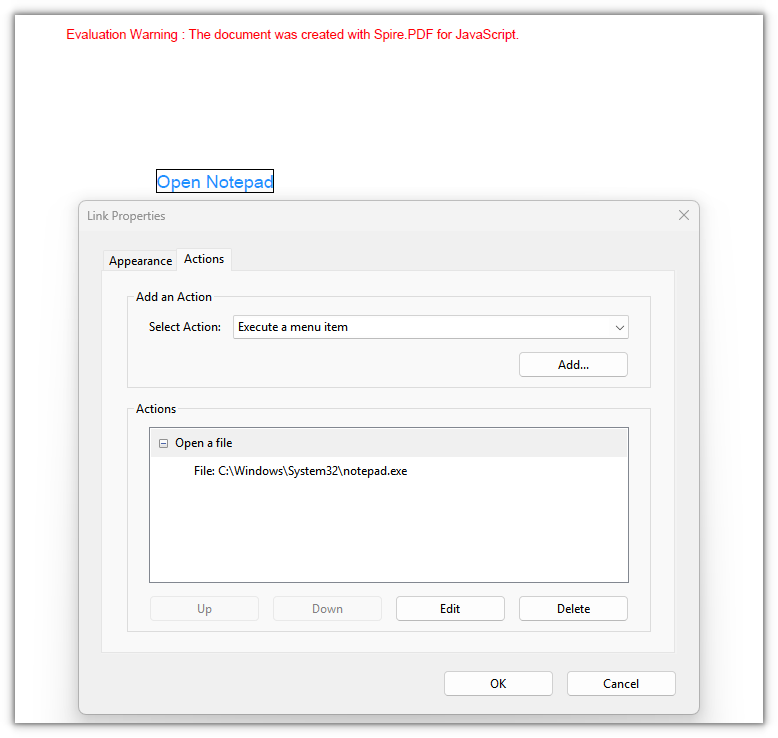Click the Open Notepad link

click(x=215, y=181)
